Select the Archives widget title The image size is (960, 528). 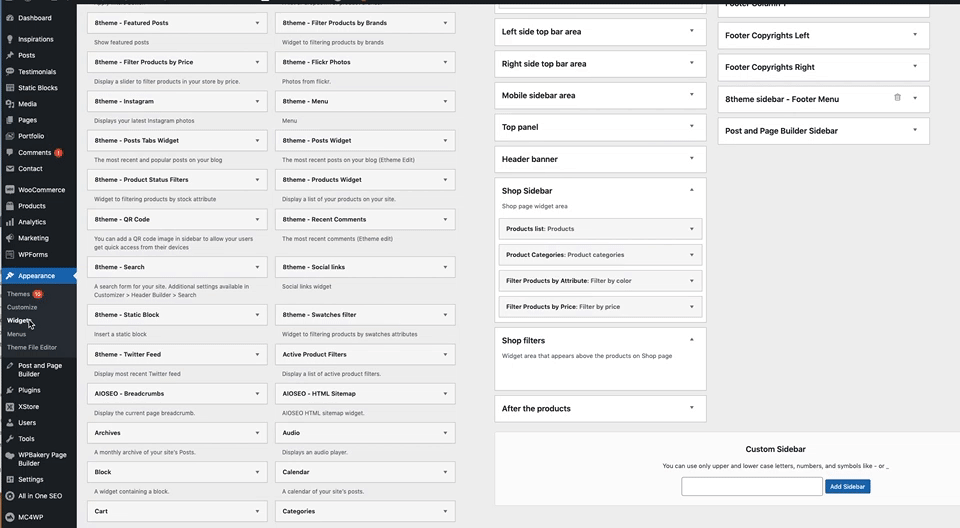point(108,433)
